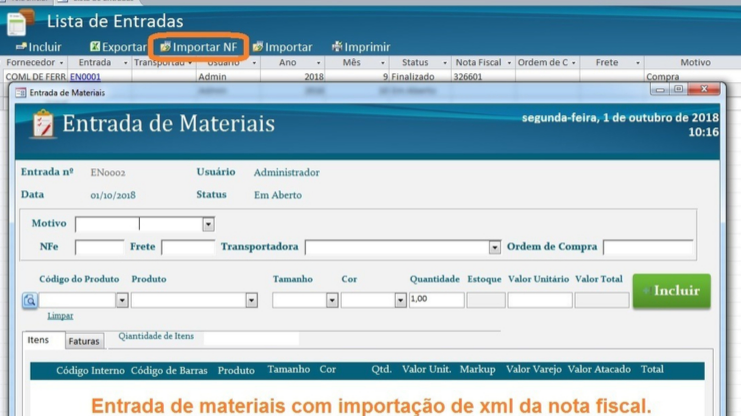Expand the Produto name dropdown

[251, 300]
